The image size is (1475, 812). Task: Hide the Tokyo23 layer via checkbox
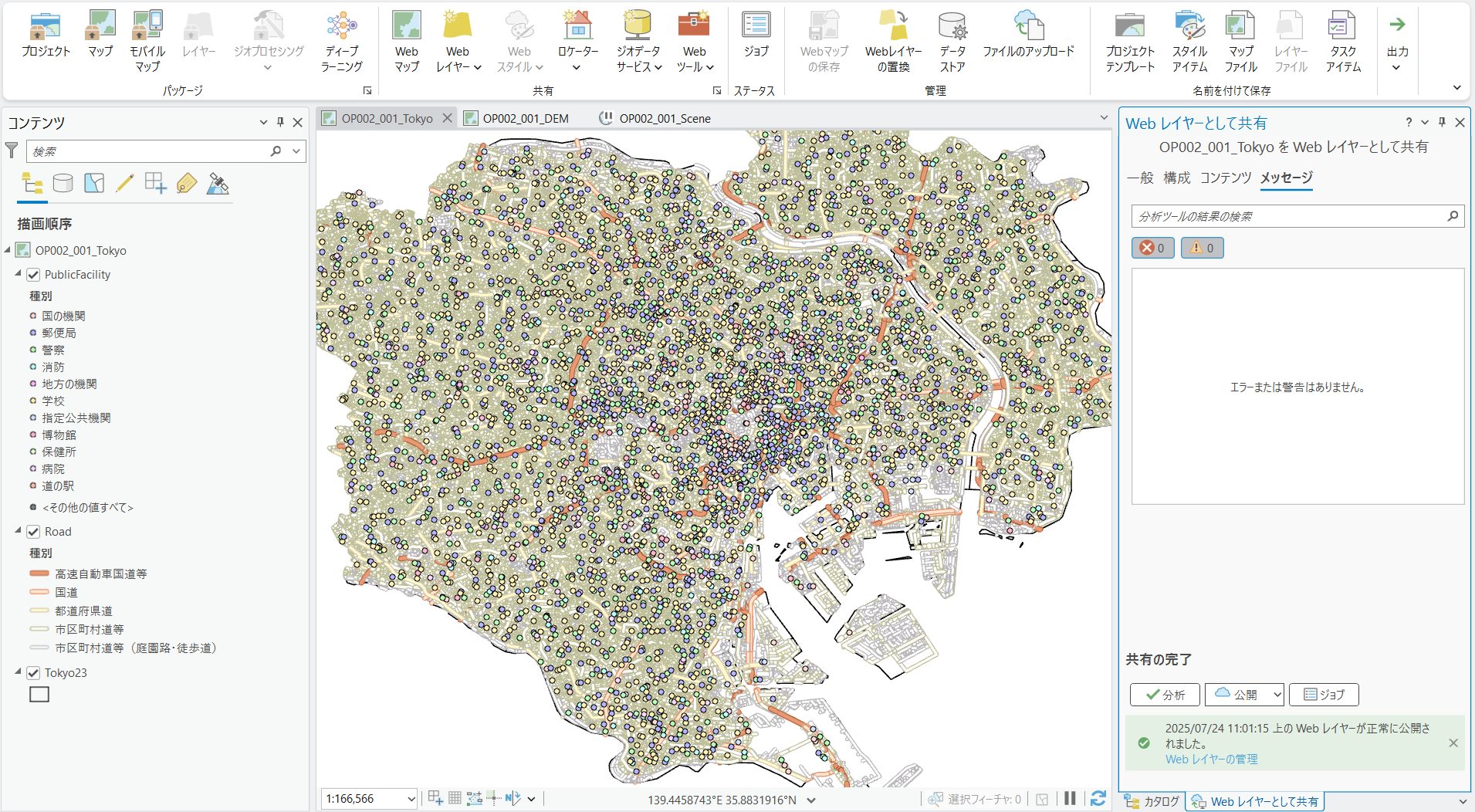click(34, 673)
